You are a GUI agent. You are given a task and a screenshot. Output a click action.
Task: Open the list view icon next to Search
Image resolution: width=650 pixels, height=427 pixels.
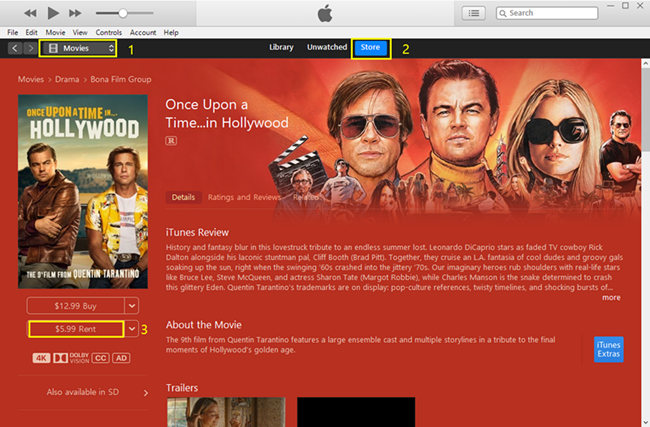click(473, 13)
